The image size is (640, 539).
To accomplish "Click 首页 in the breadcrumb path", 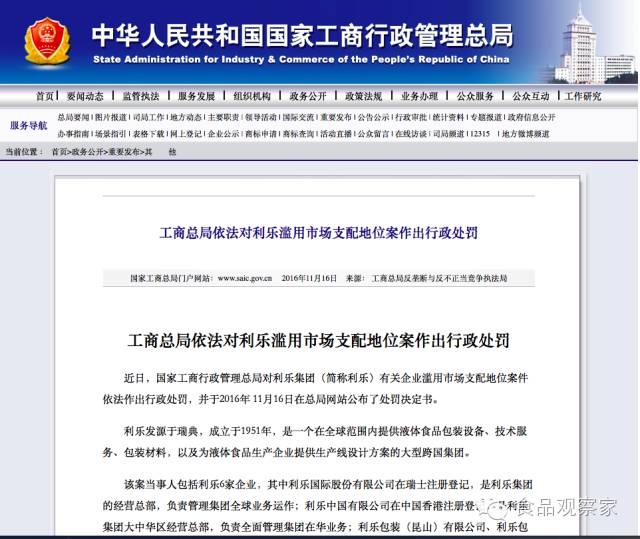I will (x=59, y=152).
